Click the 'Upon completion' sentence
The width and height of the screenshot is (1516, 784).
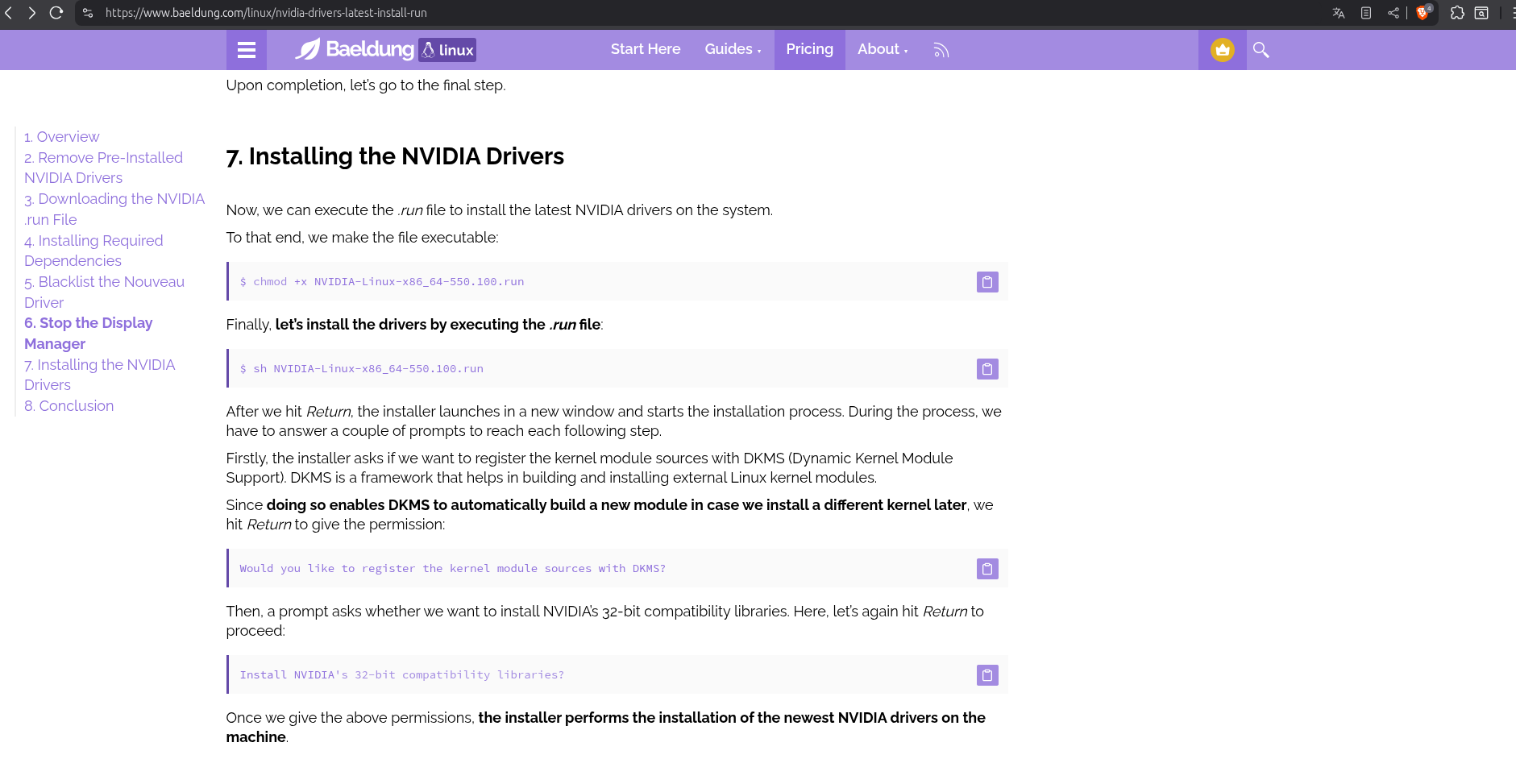(366, 85)
